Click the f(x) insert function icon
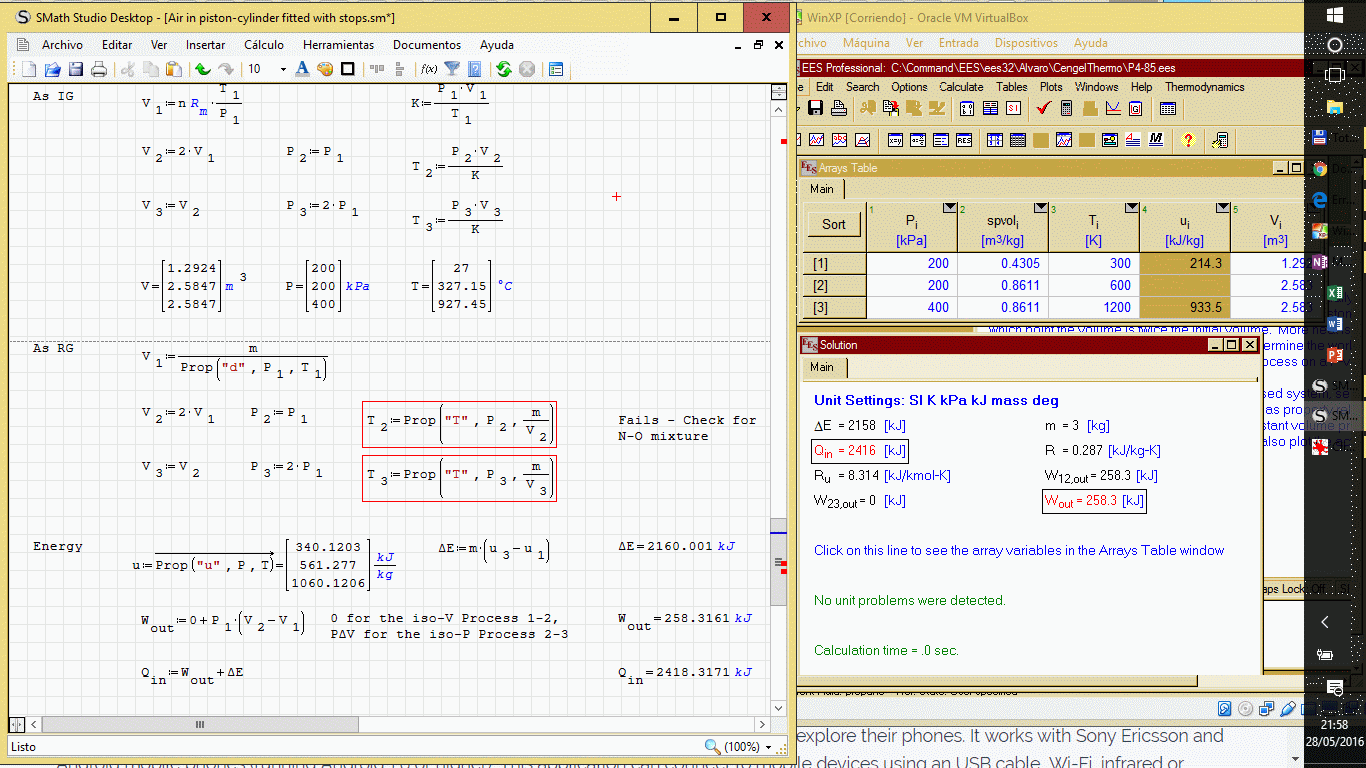 [x=429, y=69]
